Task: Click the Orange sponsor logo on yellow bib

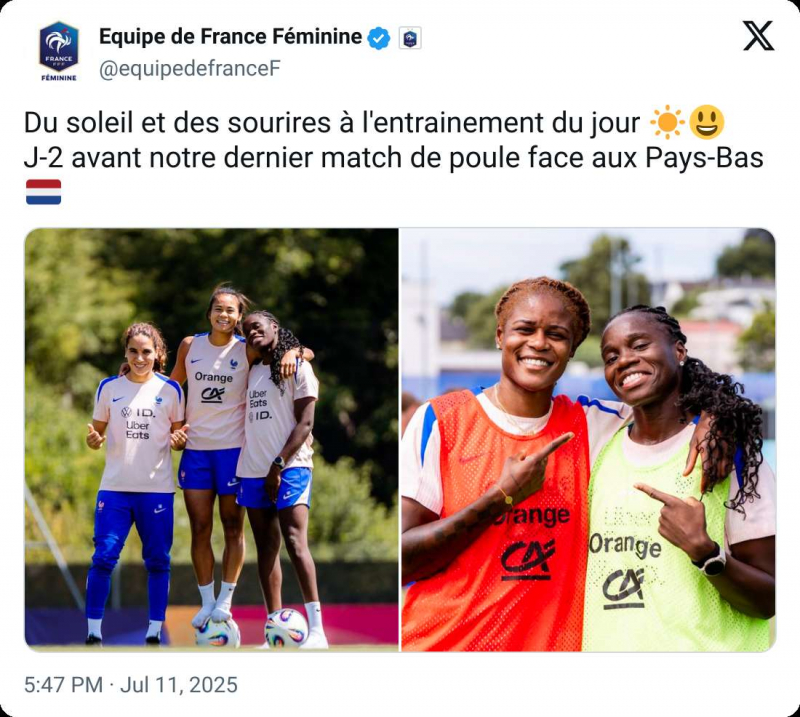Action: tap(625, 546)
